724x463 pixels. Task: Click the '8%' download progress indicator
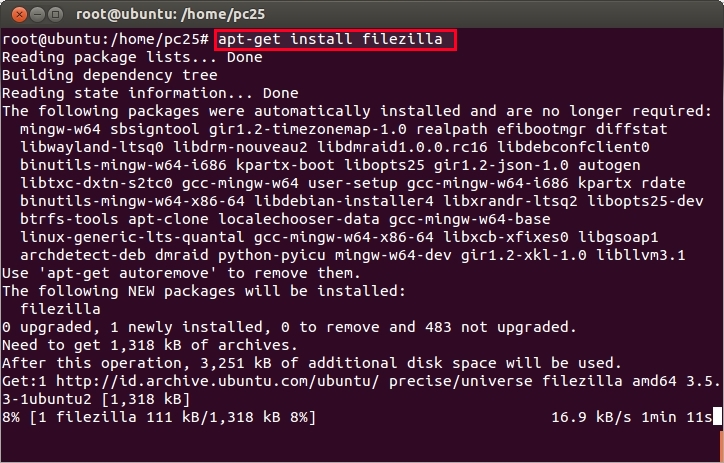11,417
